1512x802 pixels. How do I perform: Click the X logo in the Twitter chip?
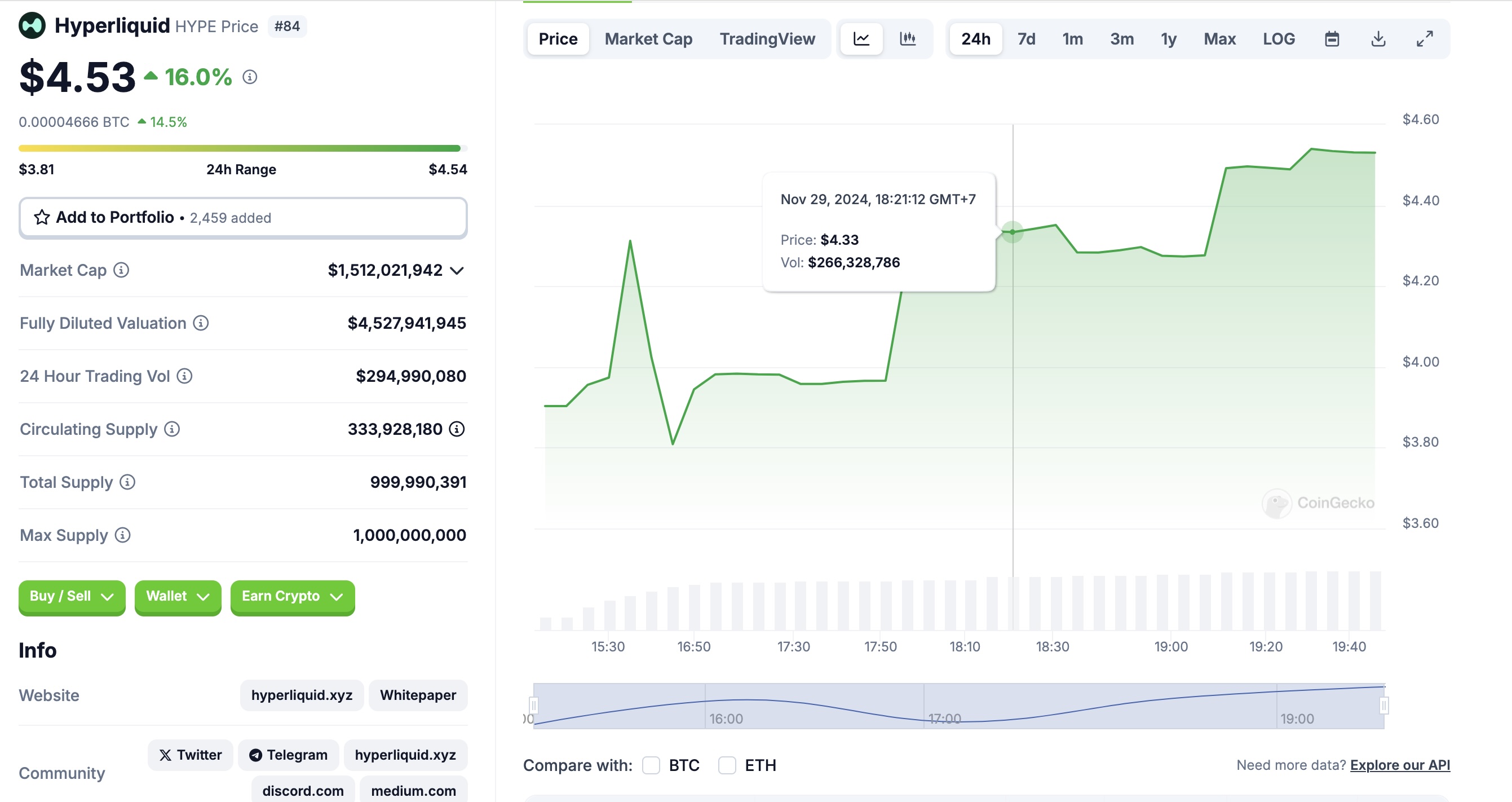[166, 755]
